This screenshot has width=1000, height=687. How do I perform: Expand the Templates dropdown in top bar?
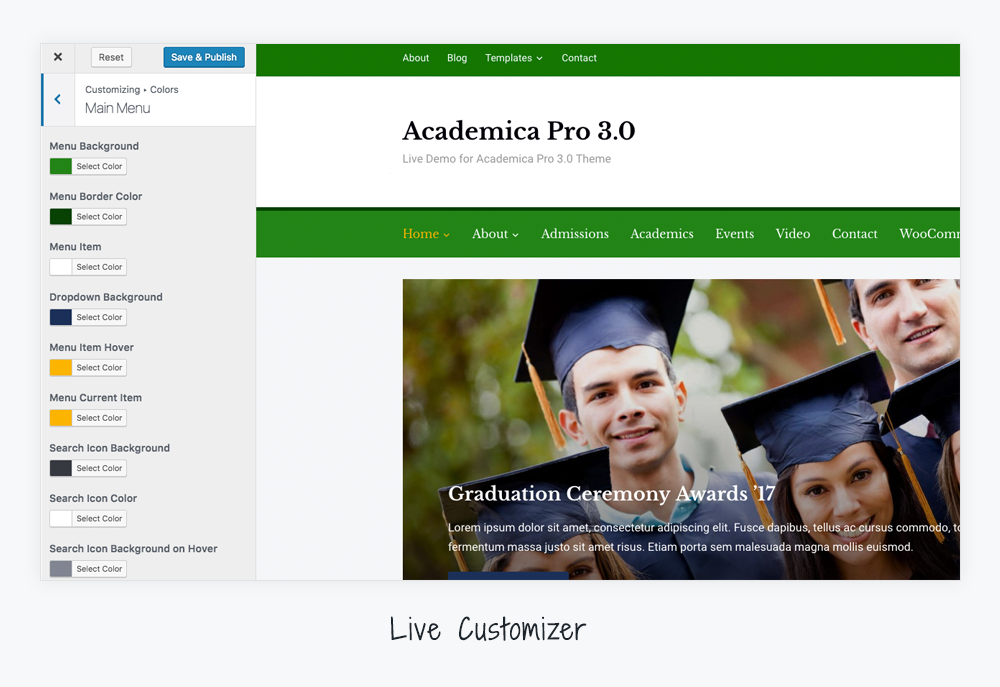tap(513, 58)
